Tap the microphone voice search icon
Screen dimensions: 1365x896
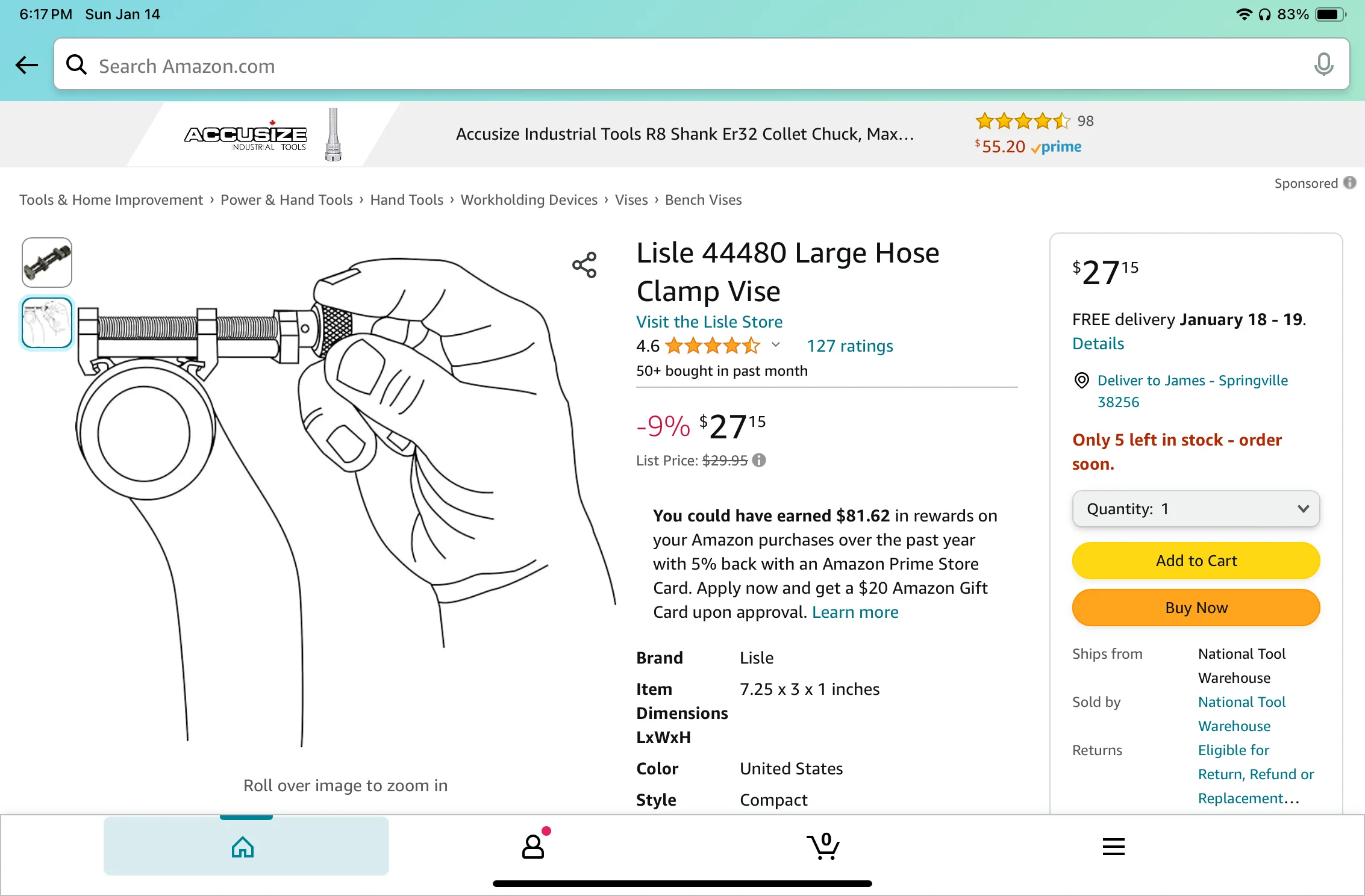1323,64
